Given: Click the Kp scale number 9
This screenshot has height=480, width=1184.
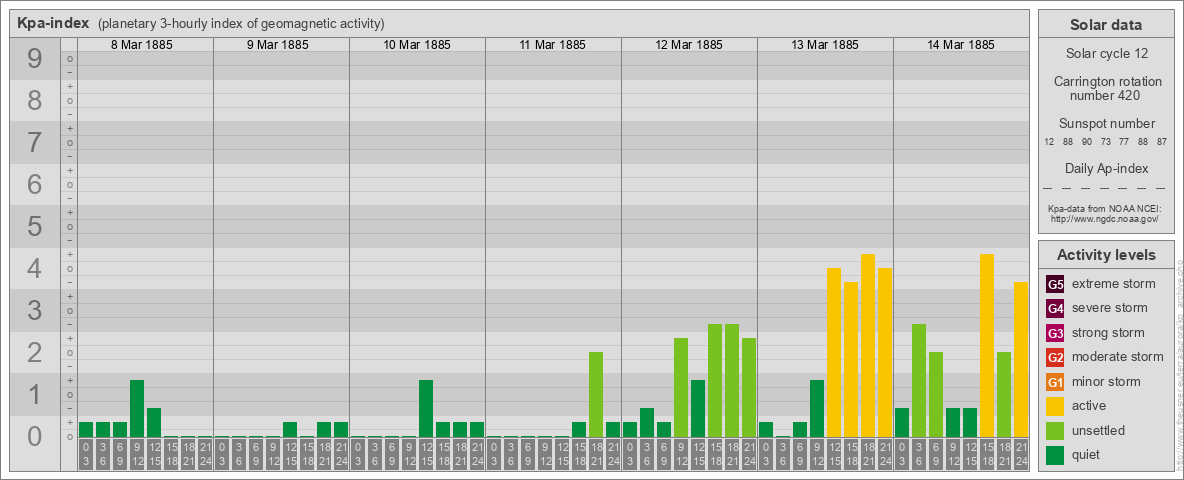Looking at the screenshot, I should pyautogui.click(x=34, y=59).
